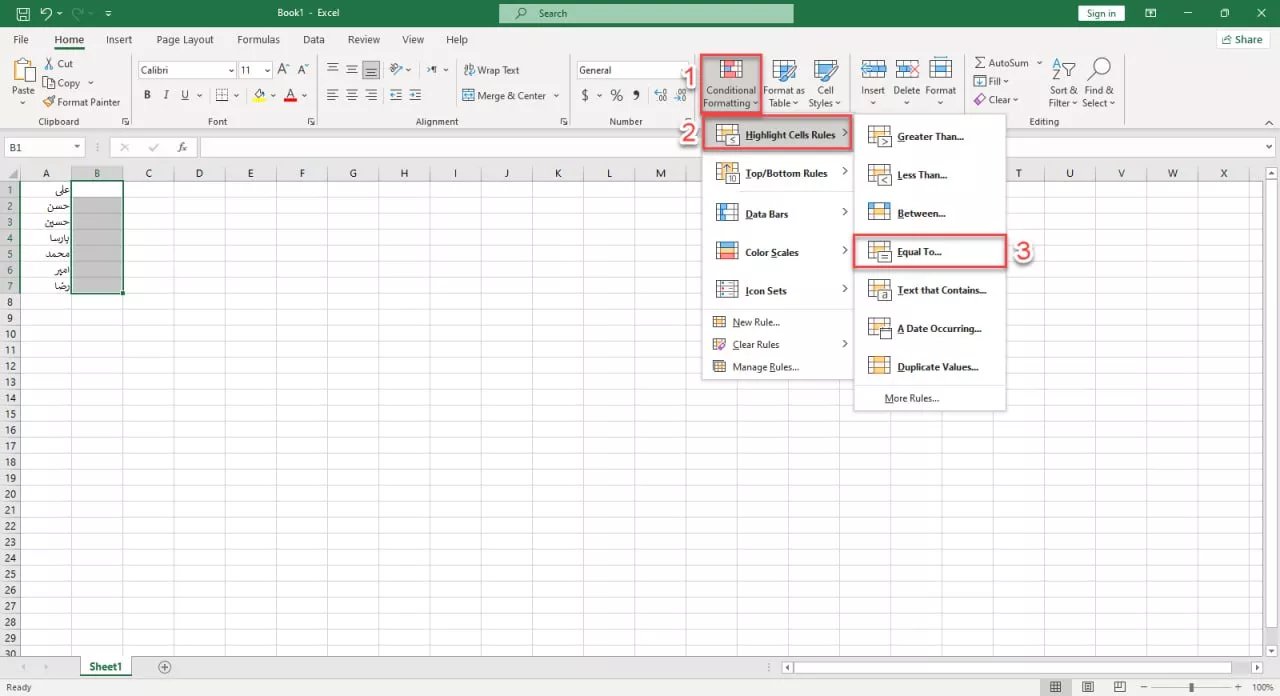Click the Conditional Formatting button
The width and height of the screenshot is (1280, 696).
point(731,84)
